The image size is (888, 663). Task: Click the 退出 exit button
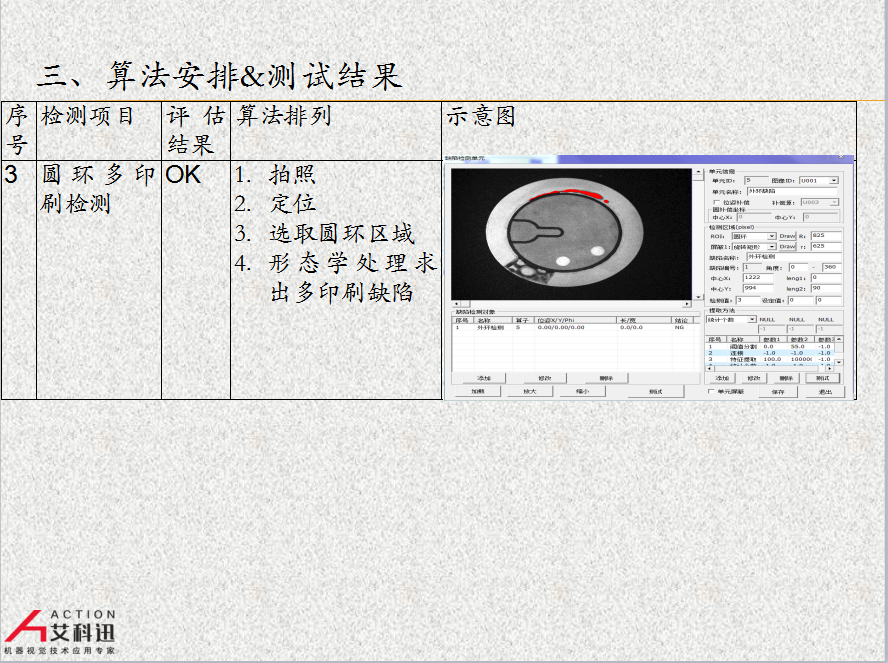[x=825, y=392]
